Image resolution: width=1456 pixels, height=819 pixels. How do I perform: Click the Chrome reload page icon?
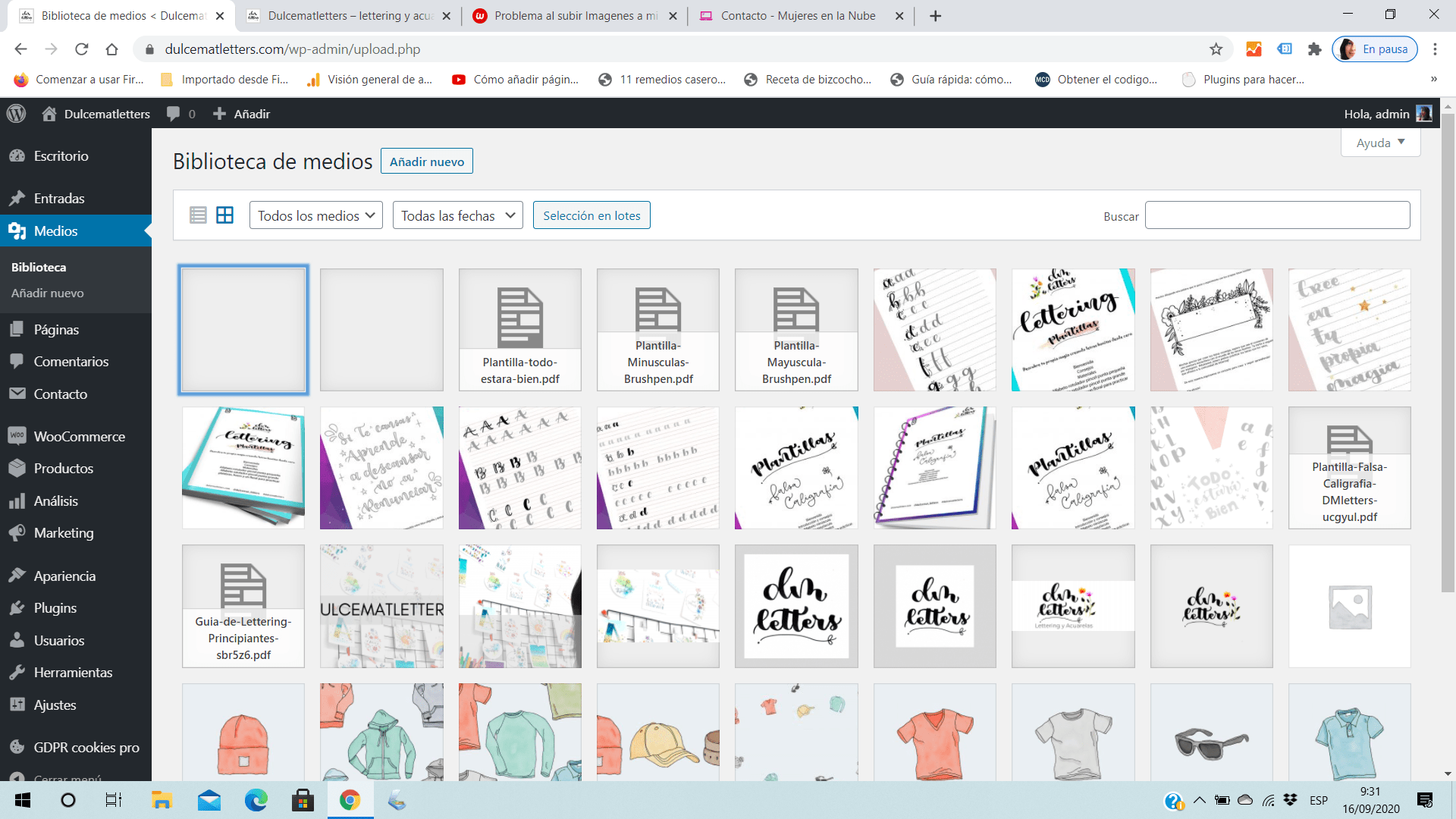pyautogui.click(x=81, y=49)
